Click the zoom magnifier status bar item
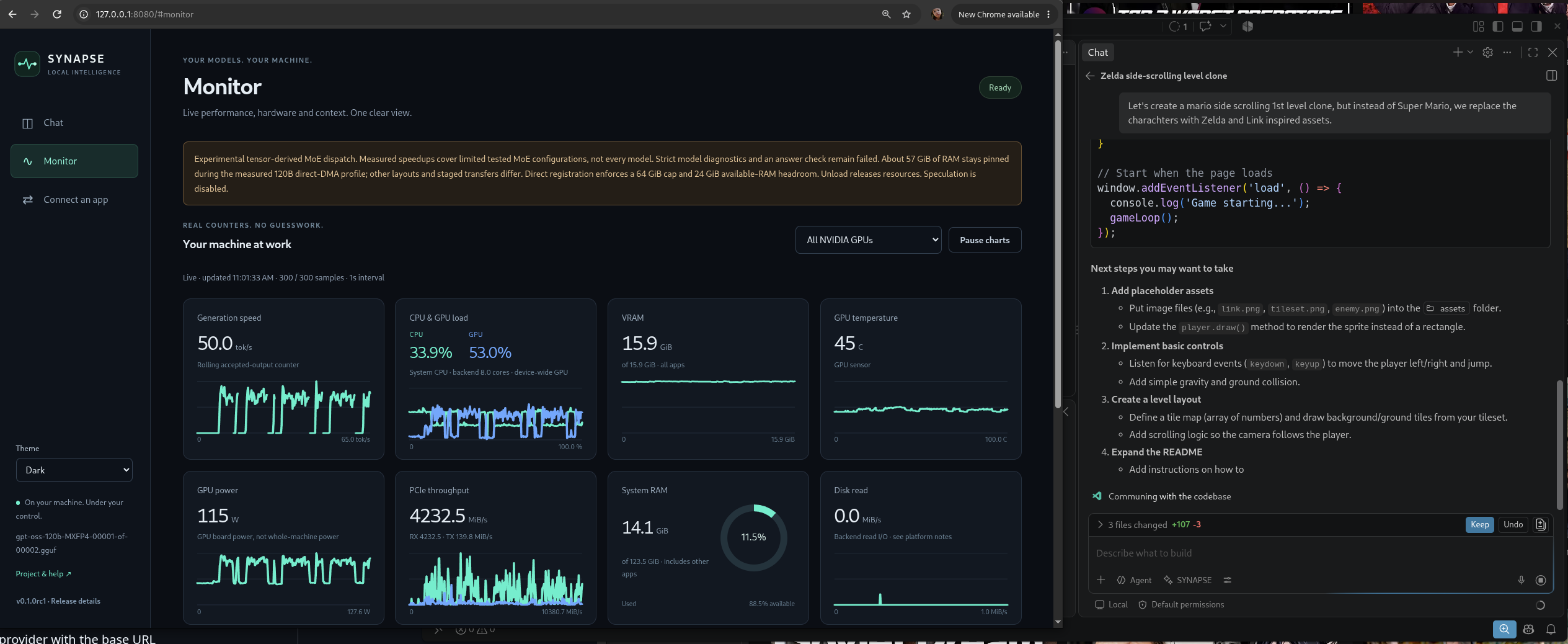The height and width of the screenshot is (644, 1568). (1504, 629)
